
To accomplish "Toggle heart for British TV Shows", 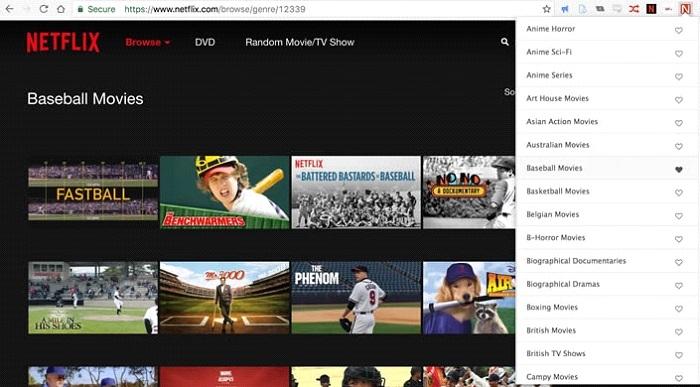I will coord(679,355).
